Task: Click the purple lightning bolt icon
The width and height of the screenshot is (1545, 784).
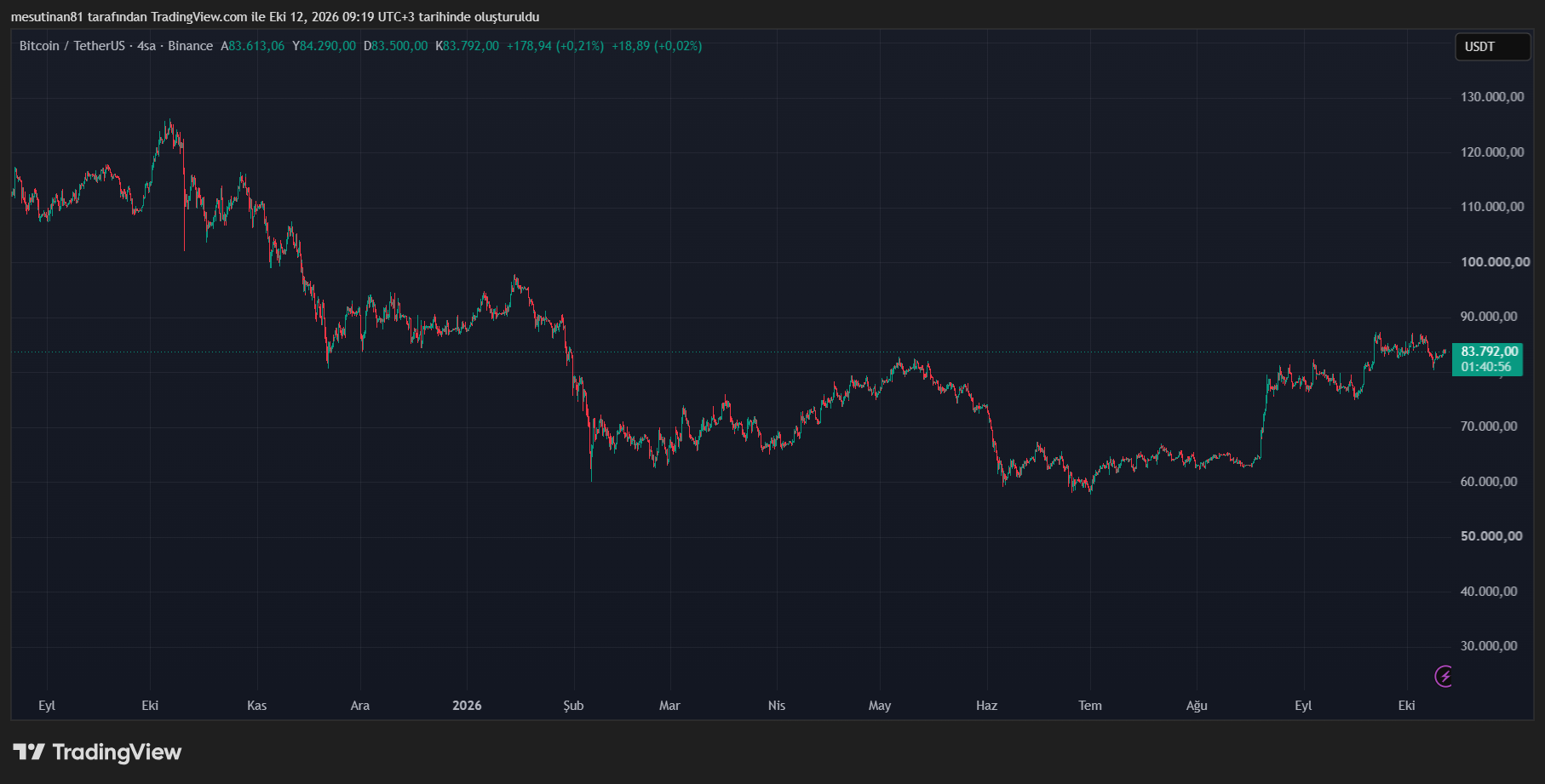Action: [x=1444, y=676]
